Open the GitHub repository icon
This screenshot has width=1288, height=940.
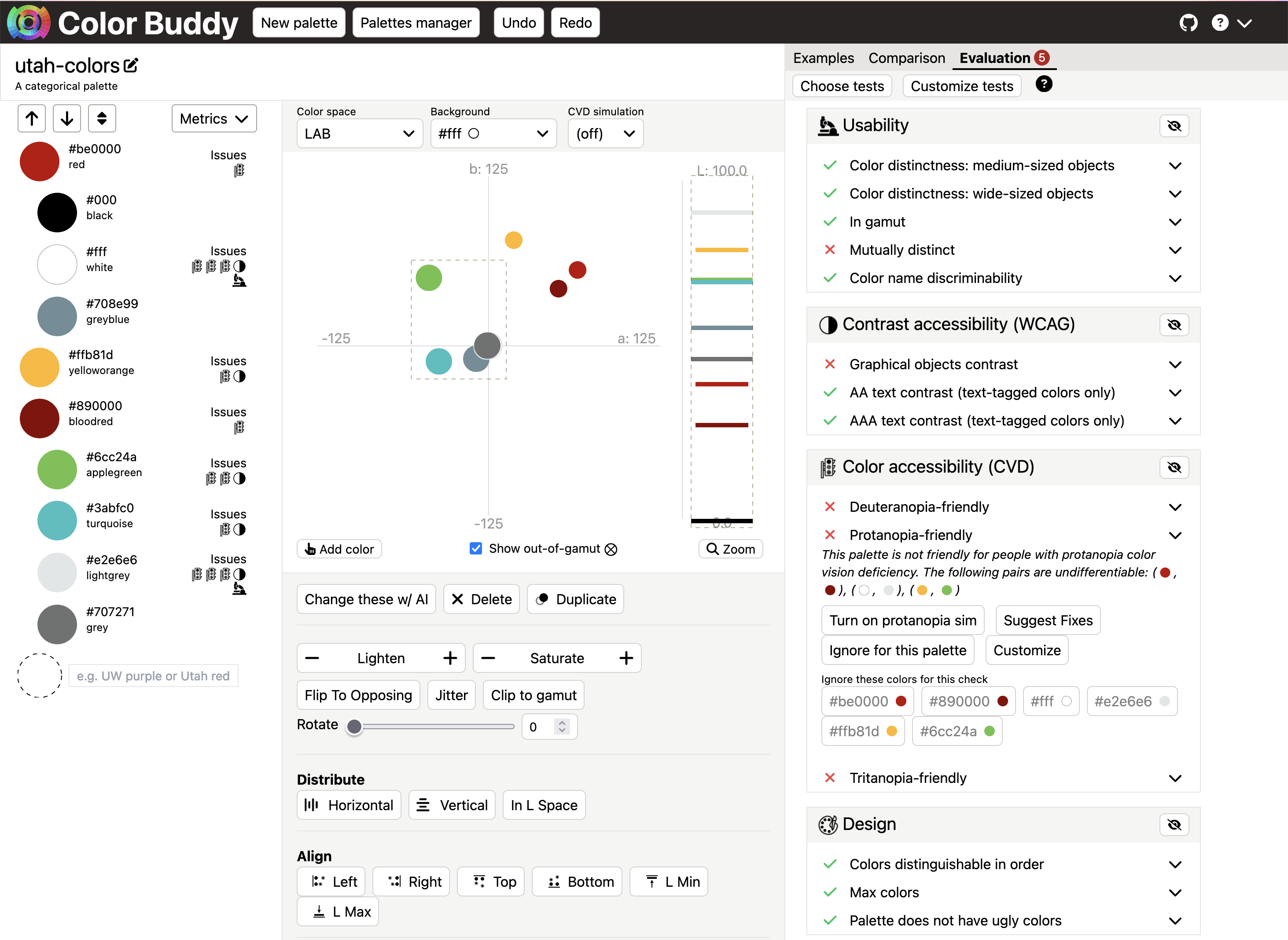tap(1189, 23)
